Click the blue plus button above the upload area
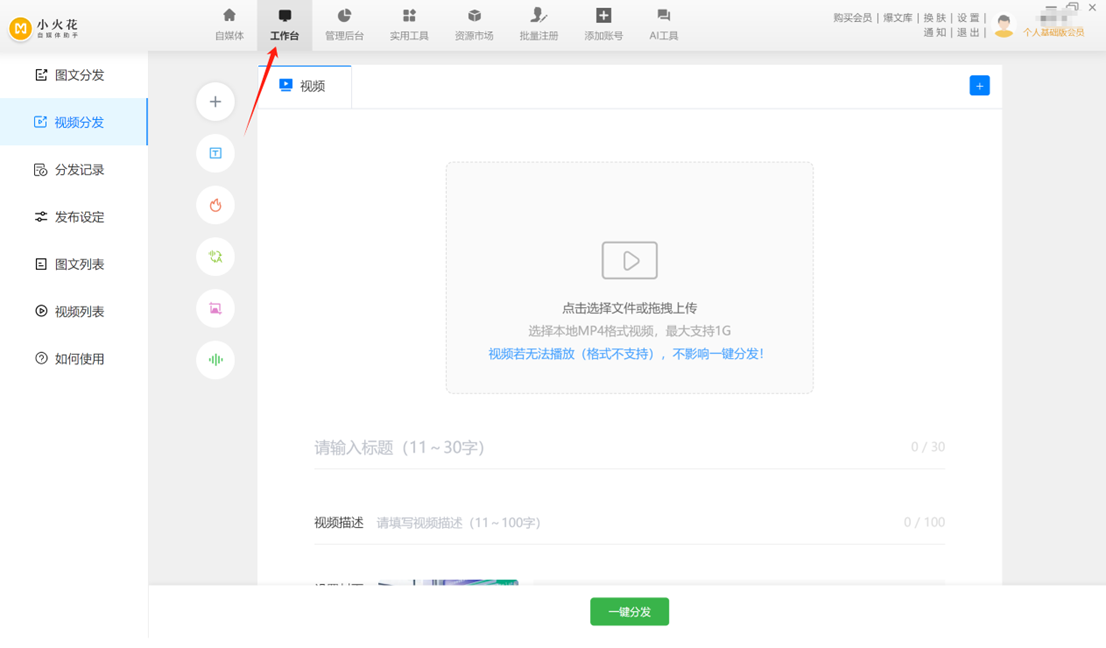Viewport: 1106px width, 648px height. coord(979,85)
